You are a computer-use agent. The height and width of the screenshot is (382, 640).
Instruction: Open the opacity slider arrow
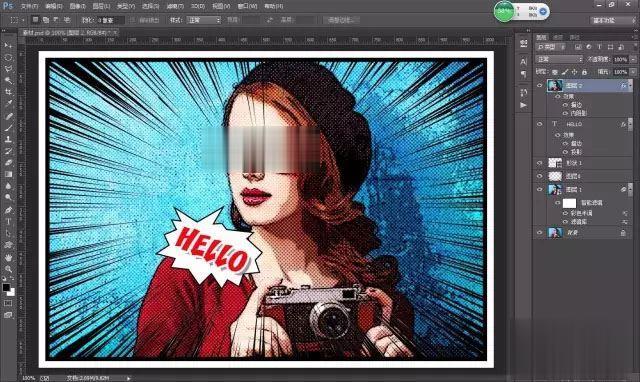coord(633,59)
